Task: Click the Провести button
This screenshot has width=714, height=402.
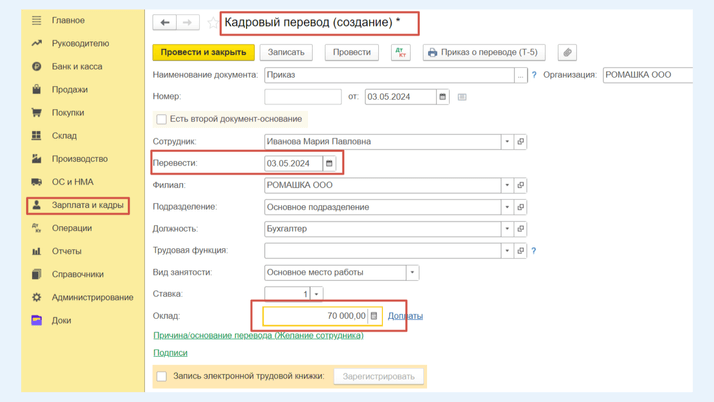Action: click(x=352, y=52)
